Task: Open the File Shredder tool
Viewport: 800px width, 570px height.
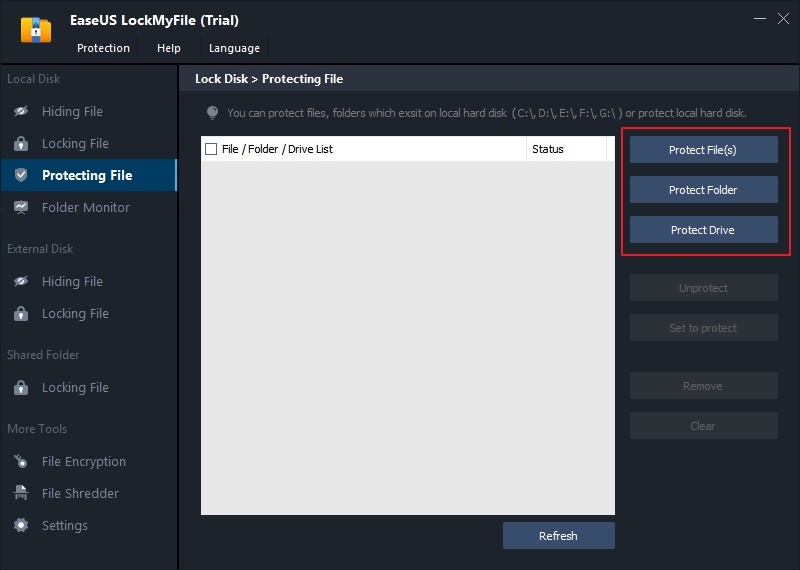Action: click(x=89, y=493)
